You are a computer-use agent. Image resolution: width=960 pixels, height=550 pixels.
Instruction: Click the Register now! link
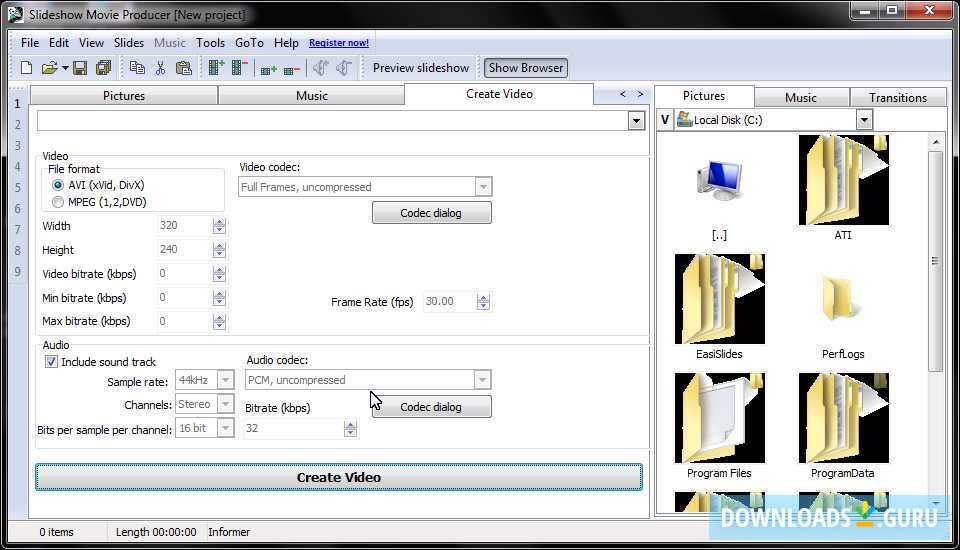pos(339,43)
